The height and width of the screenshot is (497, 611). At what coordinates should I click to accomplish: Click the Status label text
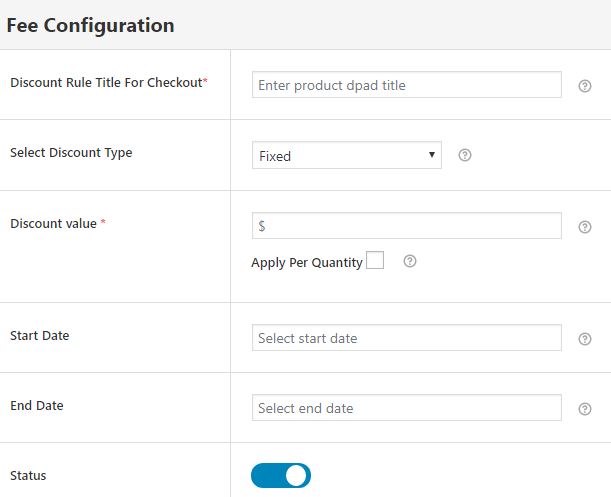pyautogui.click(x=28, y=476)
